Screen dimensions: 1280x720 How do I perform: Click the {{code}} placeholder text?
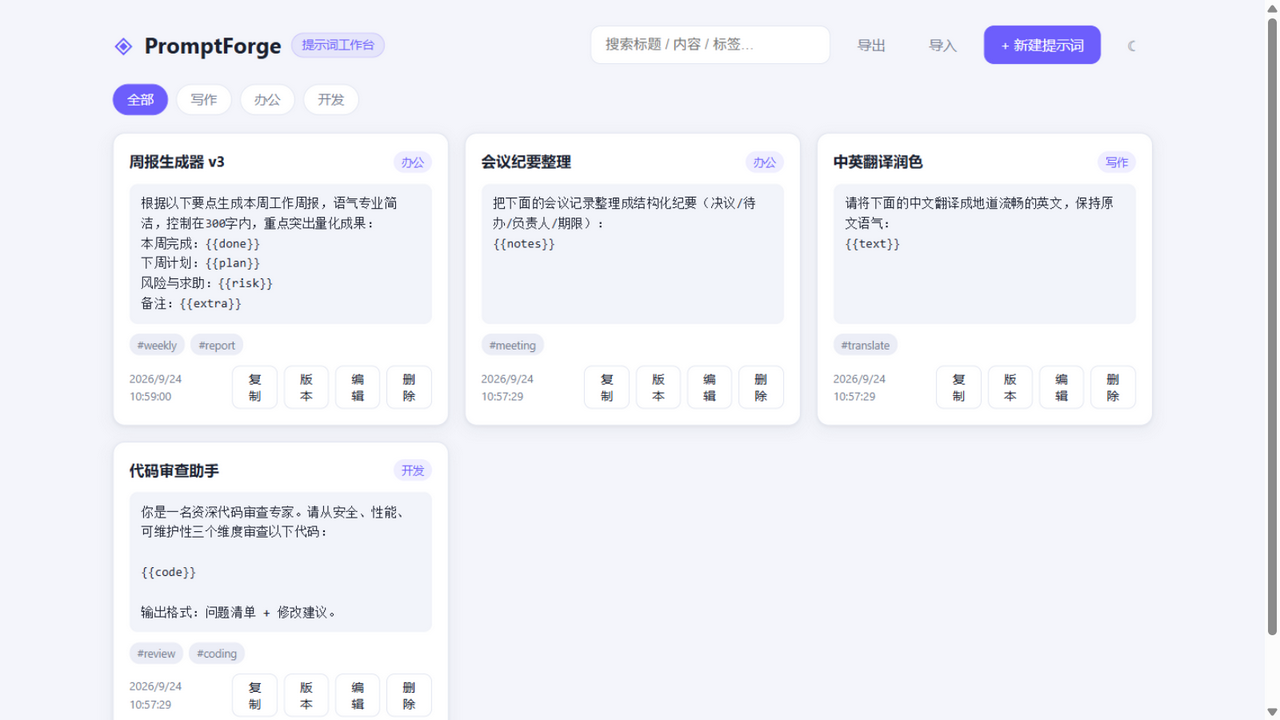tap(169, 572)
